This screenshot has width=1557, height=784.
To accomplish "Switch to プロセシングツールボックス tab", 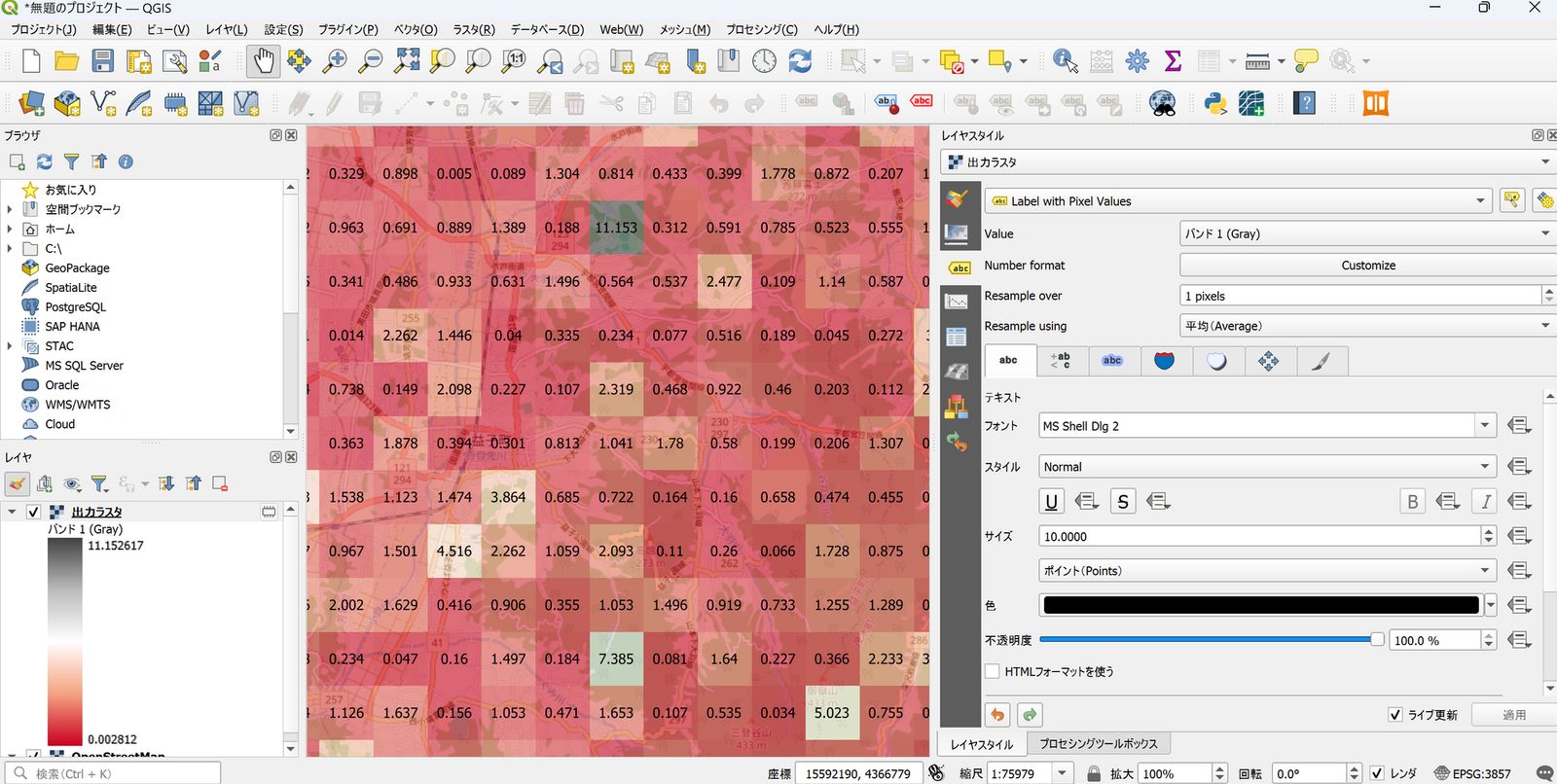I will (1099, 744).
